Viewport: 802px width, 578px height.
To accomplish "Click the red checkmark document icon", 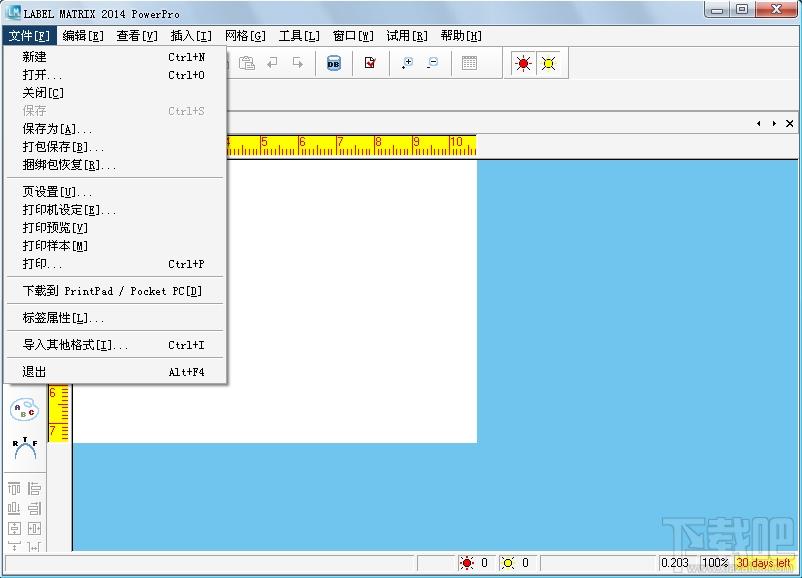I will click(370, 63).
